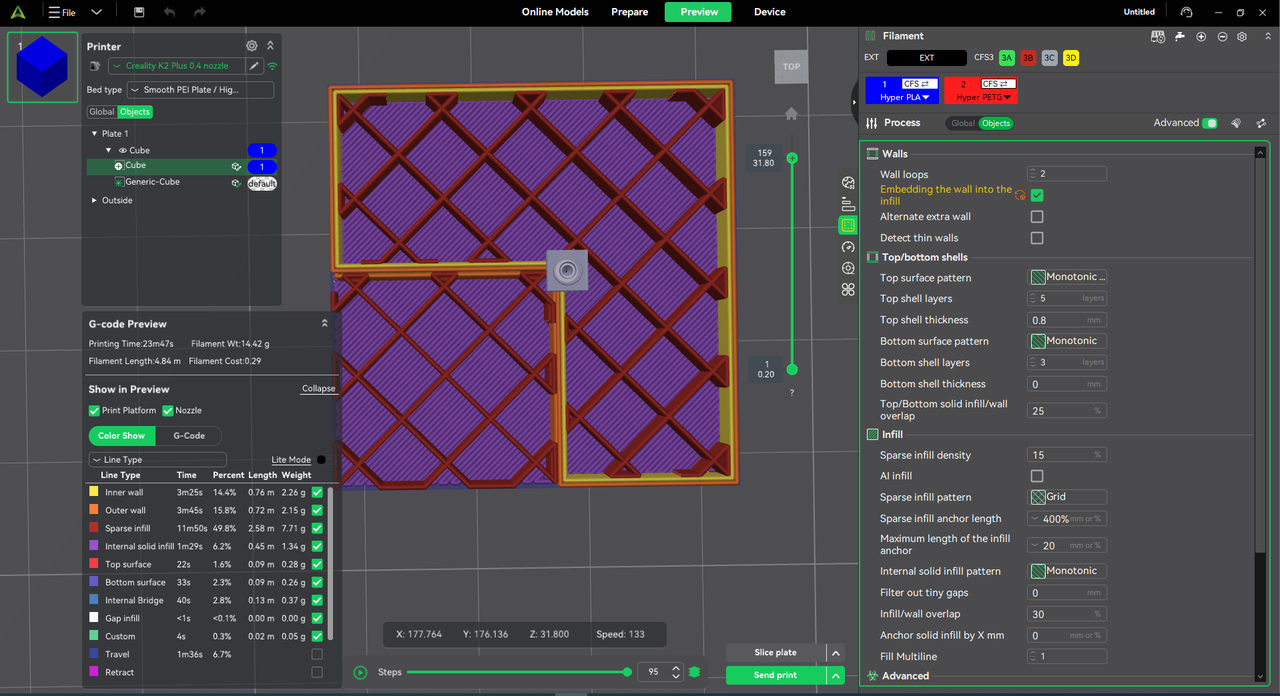Screen dimensions: 1280x696
Task: Open printer settings gear icon
Action: coord(252,46)
